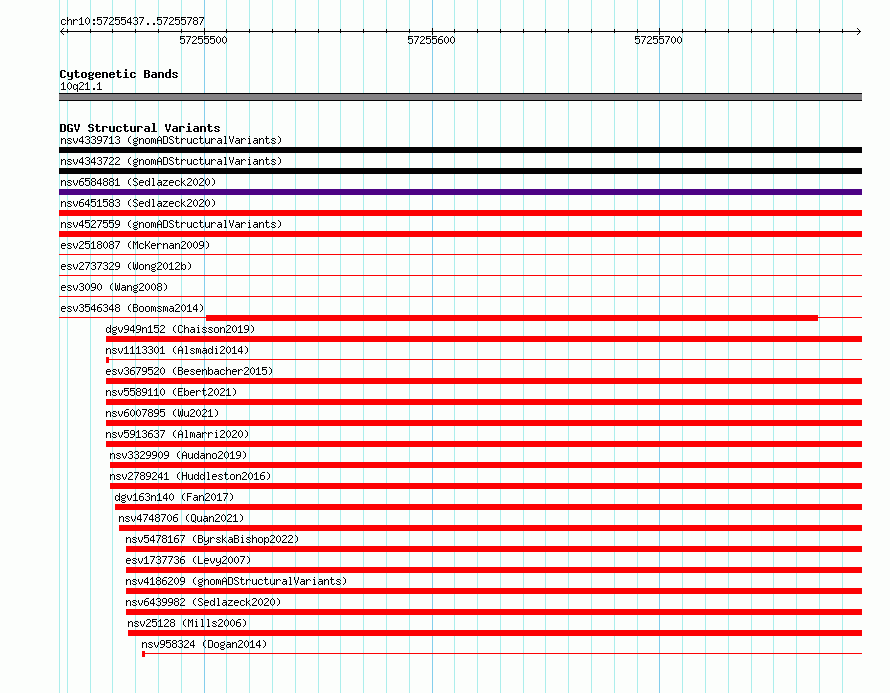Select the 10q21.1 band label
The image size is (890, 693).
[81, 86]
